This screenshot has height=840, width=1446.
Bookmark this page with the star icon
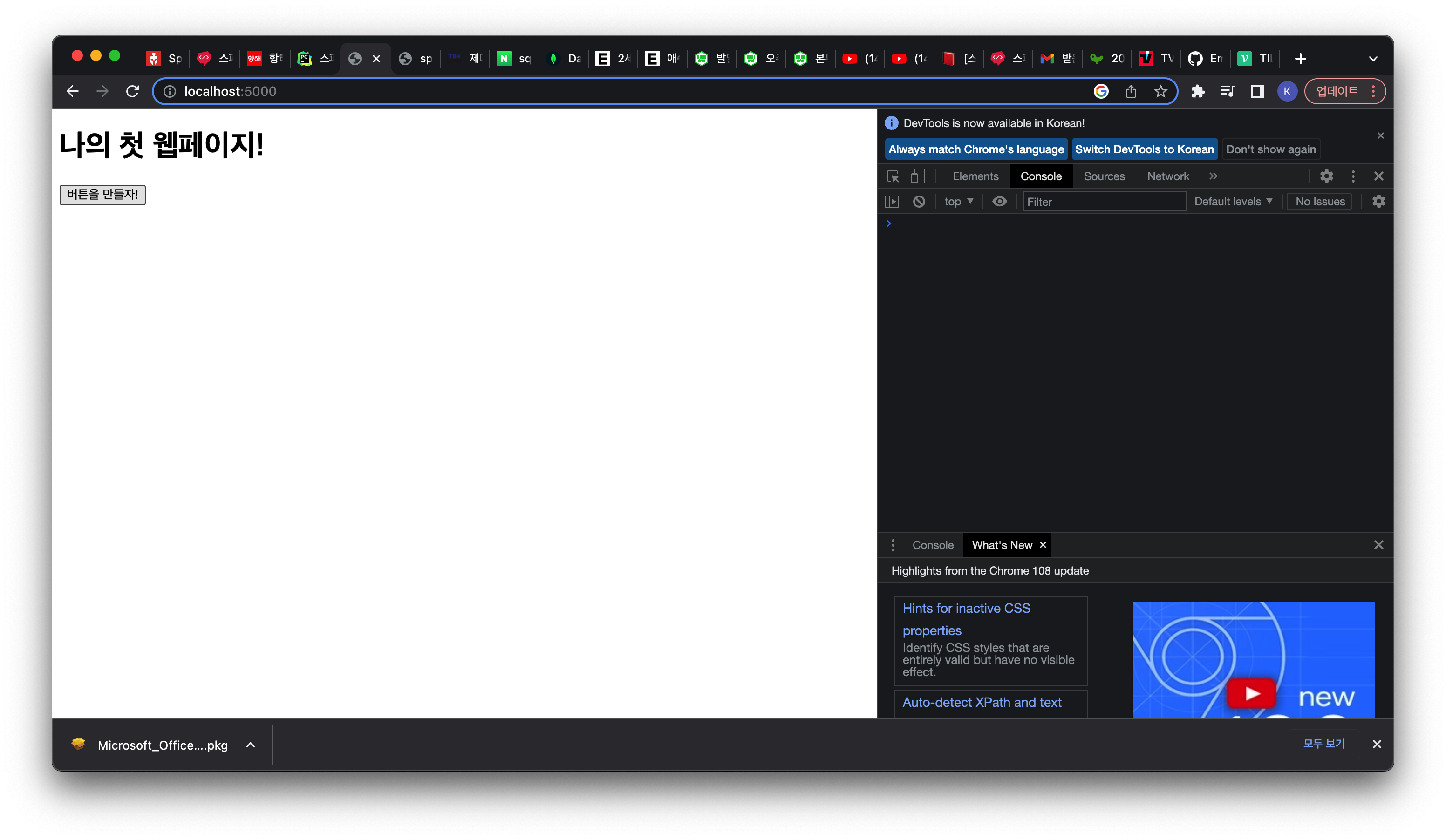pos(1160,91)
